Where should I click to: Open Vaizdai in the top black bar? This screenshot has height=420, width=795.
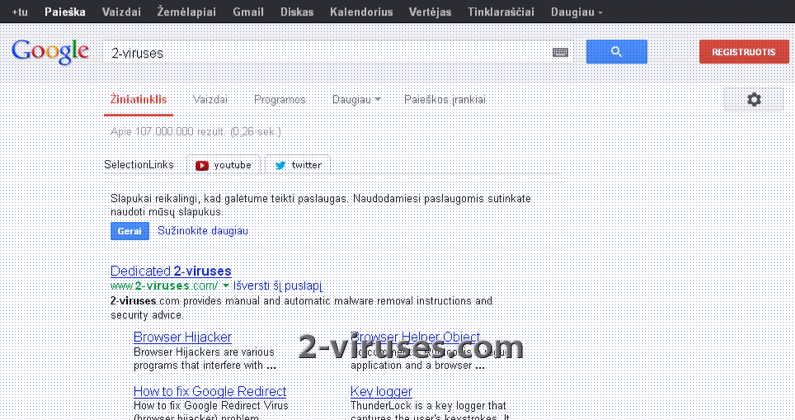(121, 12)
